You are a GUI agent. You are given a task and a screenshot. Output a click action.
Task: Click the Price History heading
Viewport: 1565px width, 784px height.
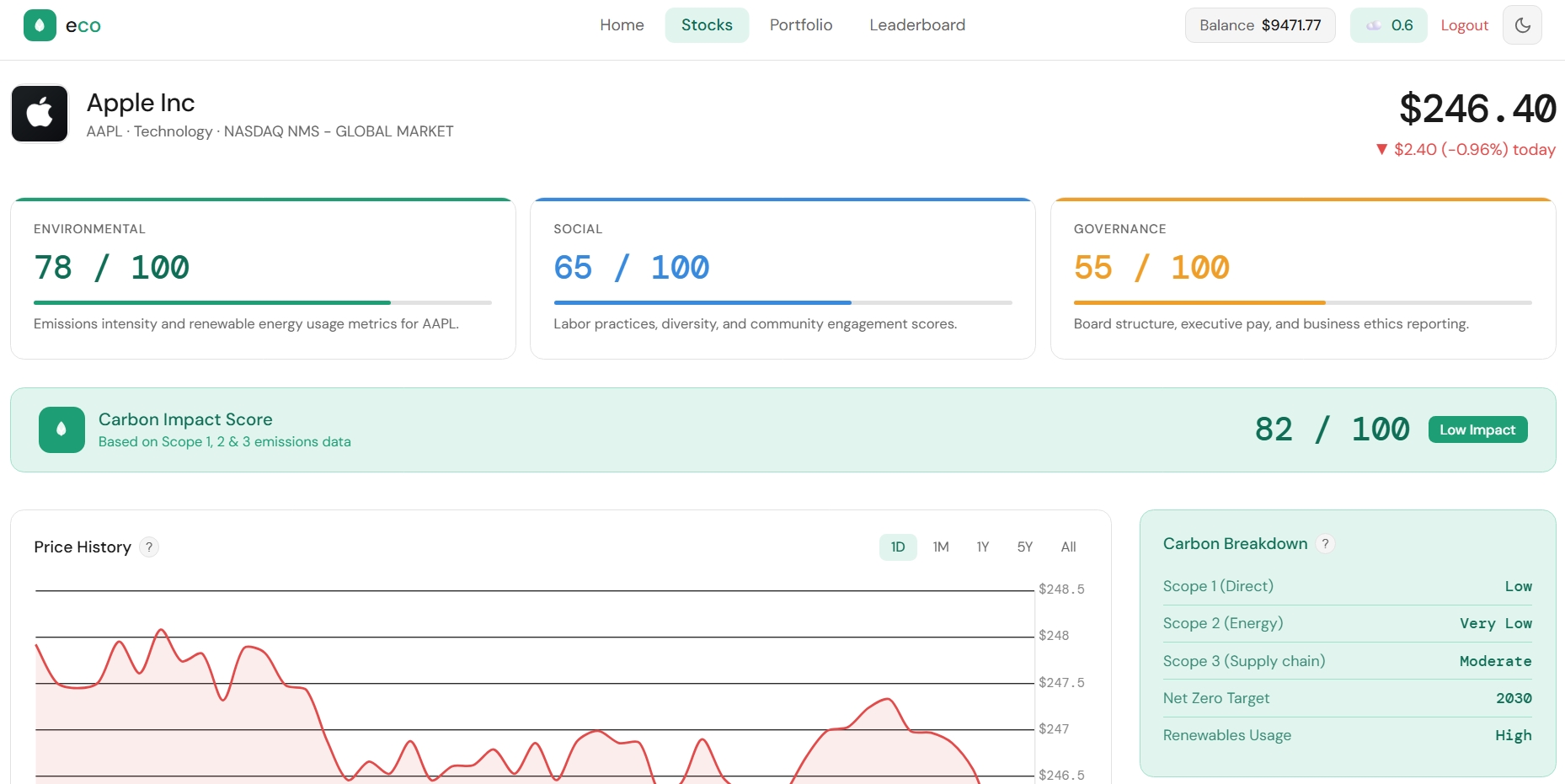(83, 547)
